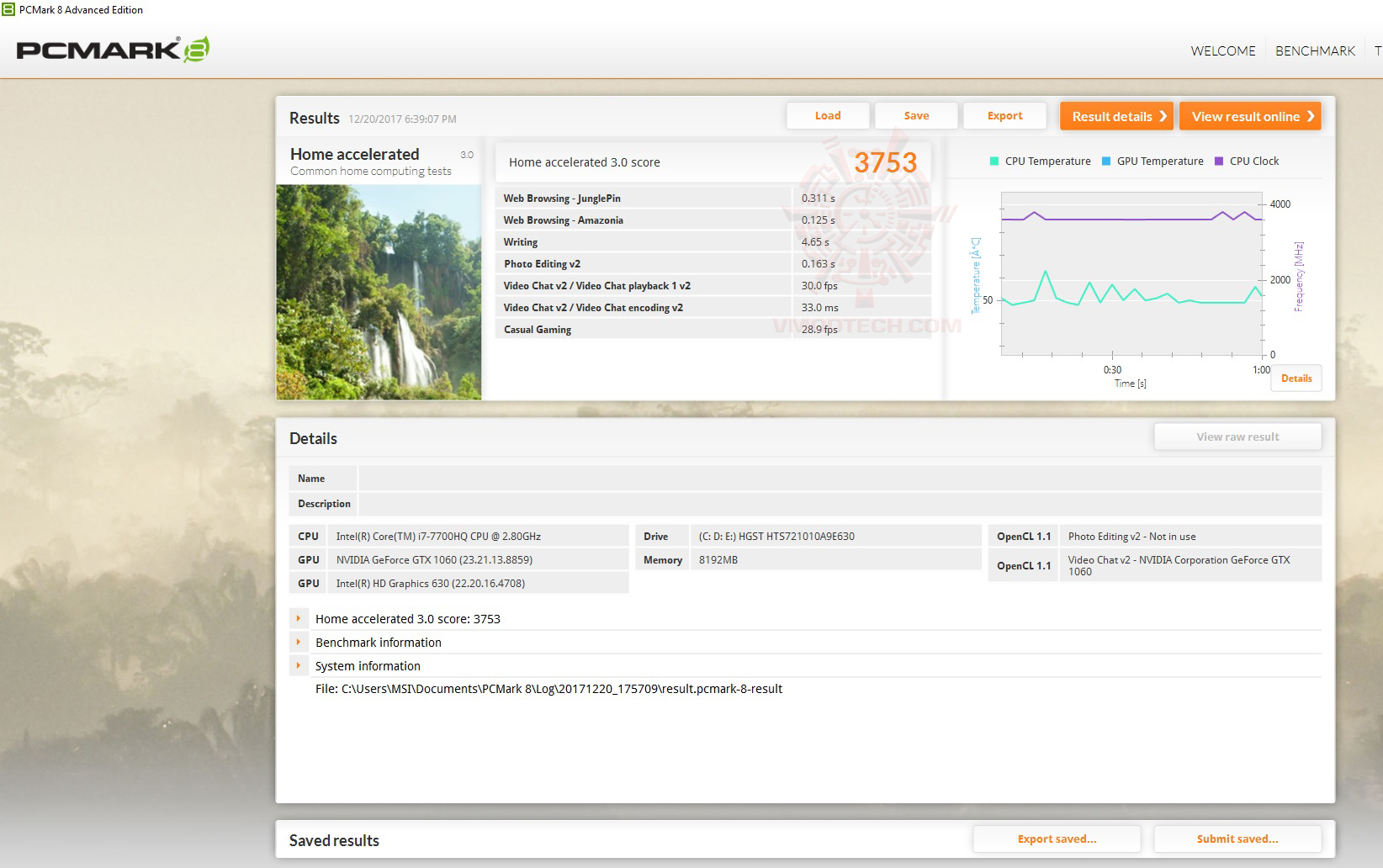Click GPU Temperature legend swatch
The height and width of the screenshot is (868, 1383).
click(x=1106, y=161)
